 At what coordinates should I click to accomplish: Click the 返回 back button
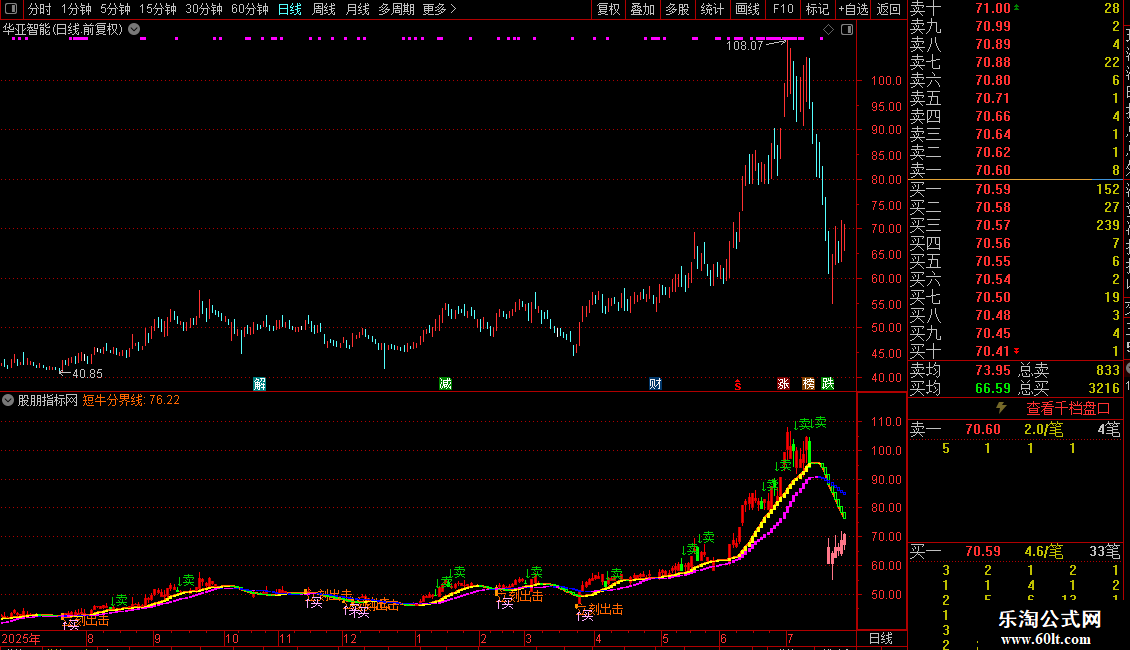pos(889,9)
